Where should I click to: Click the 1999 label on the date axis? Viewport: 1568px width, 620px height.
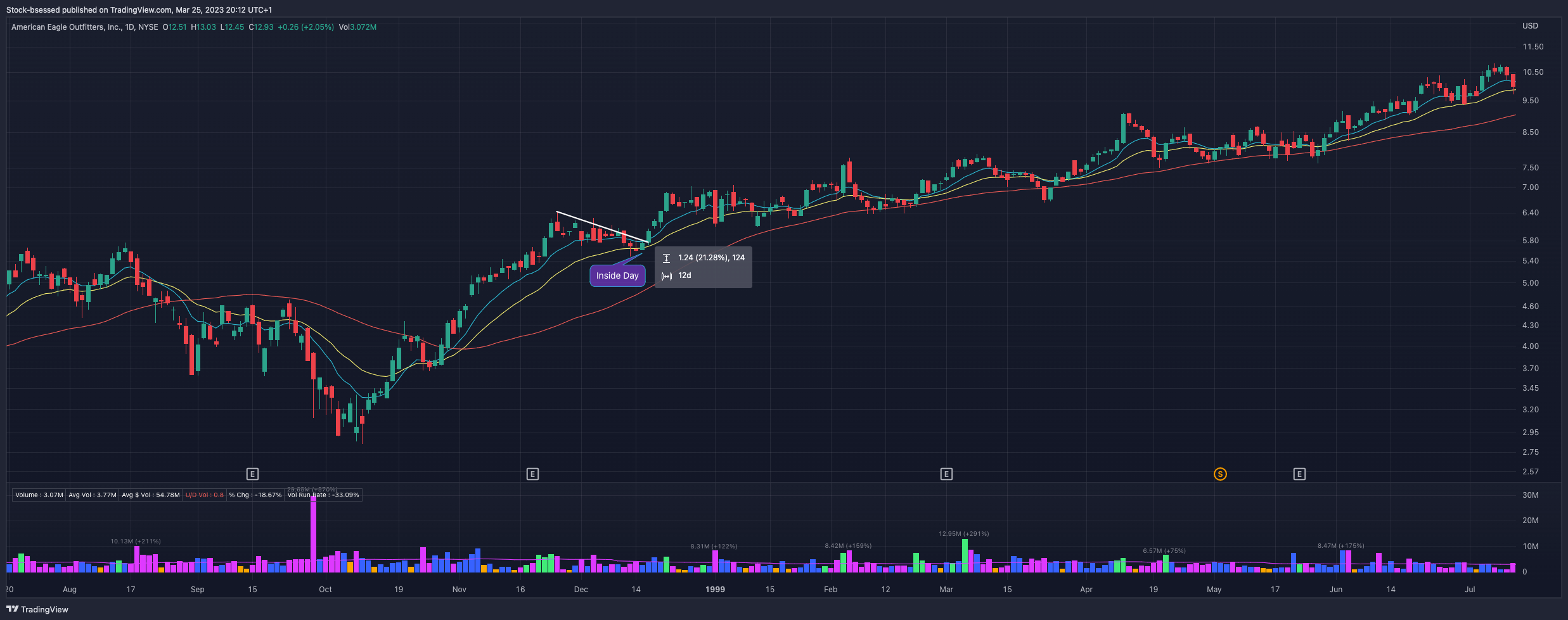point(715,589)
